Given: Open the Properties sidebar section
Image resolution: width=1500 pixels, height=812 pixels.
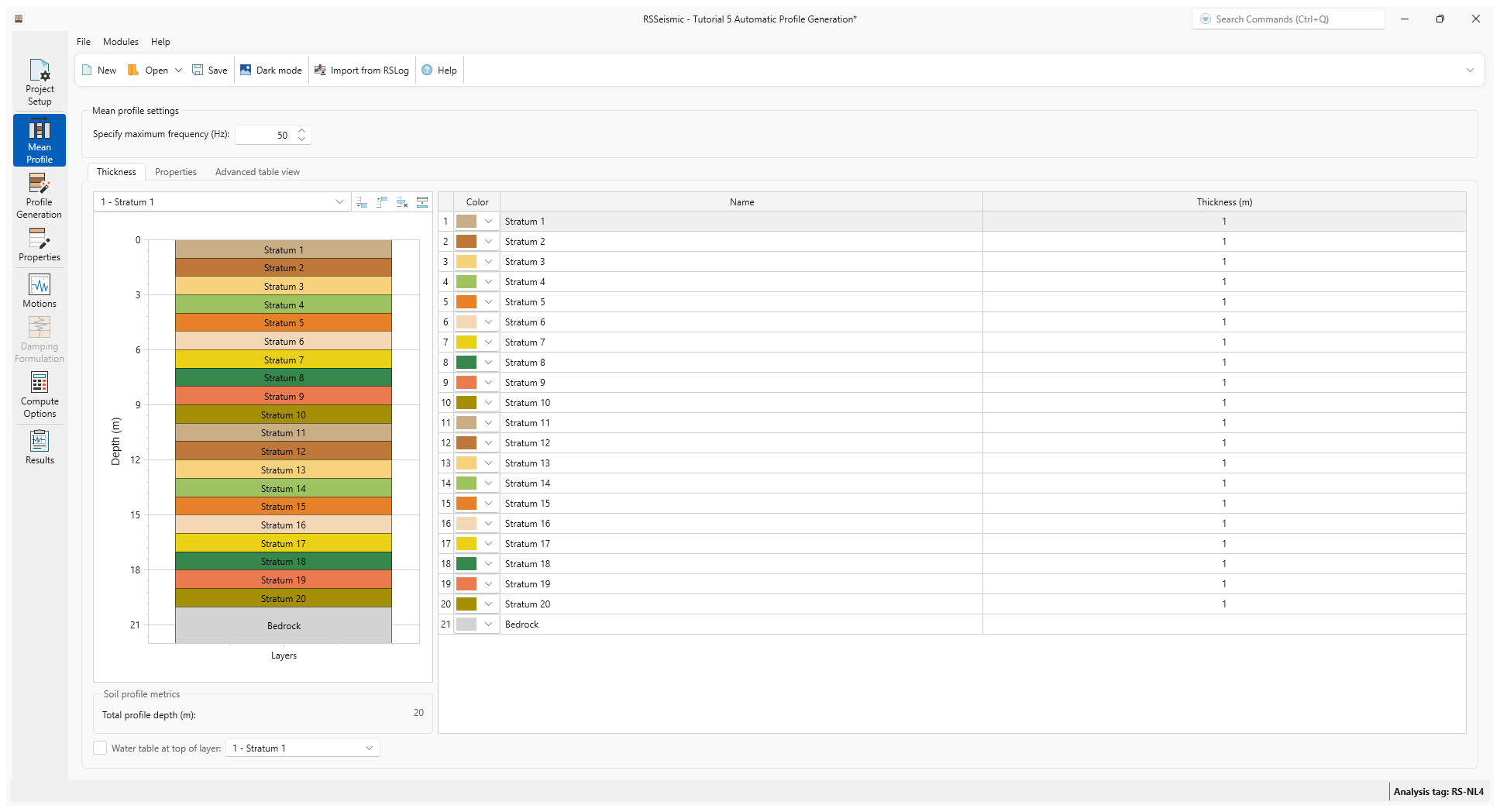Looking at the screenshot, I should 40,245.
